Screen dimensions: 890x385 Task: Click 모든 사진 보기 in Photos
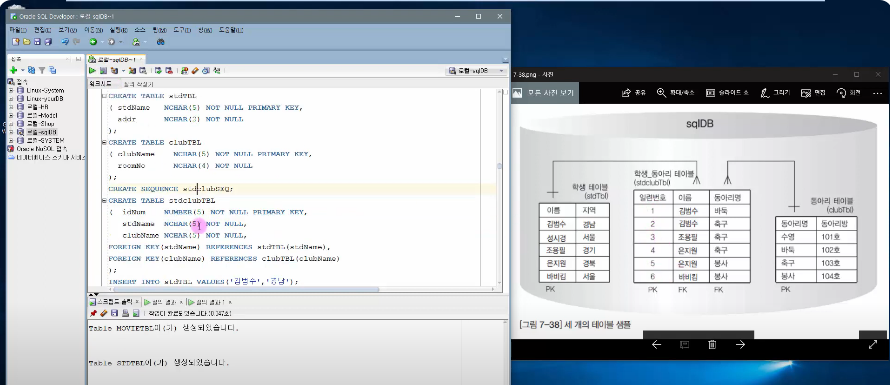click(x=545, y=93)
